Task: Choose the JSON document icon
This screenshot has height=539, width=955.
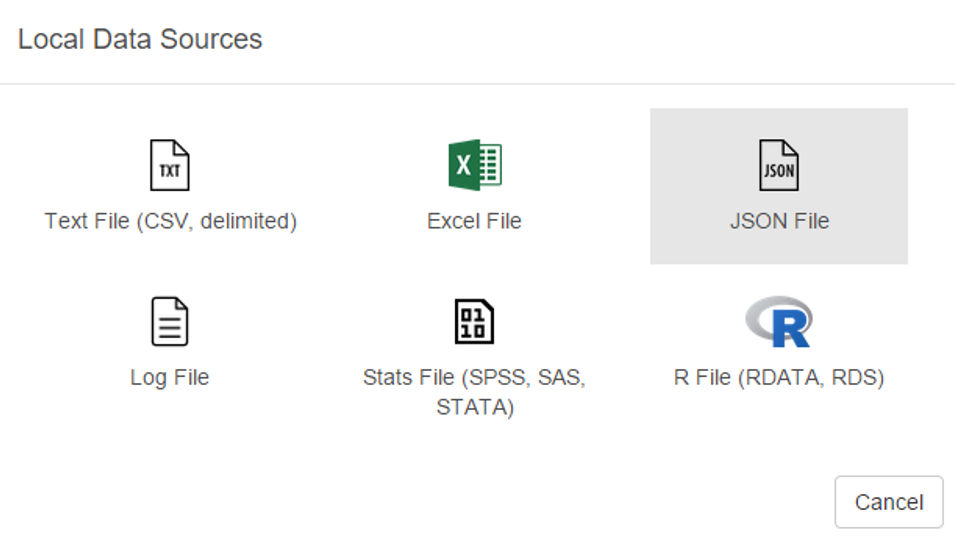Action: 779,166
